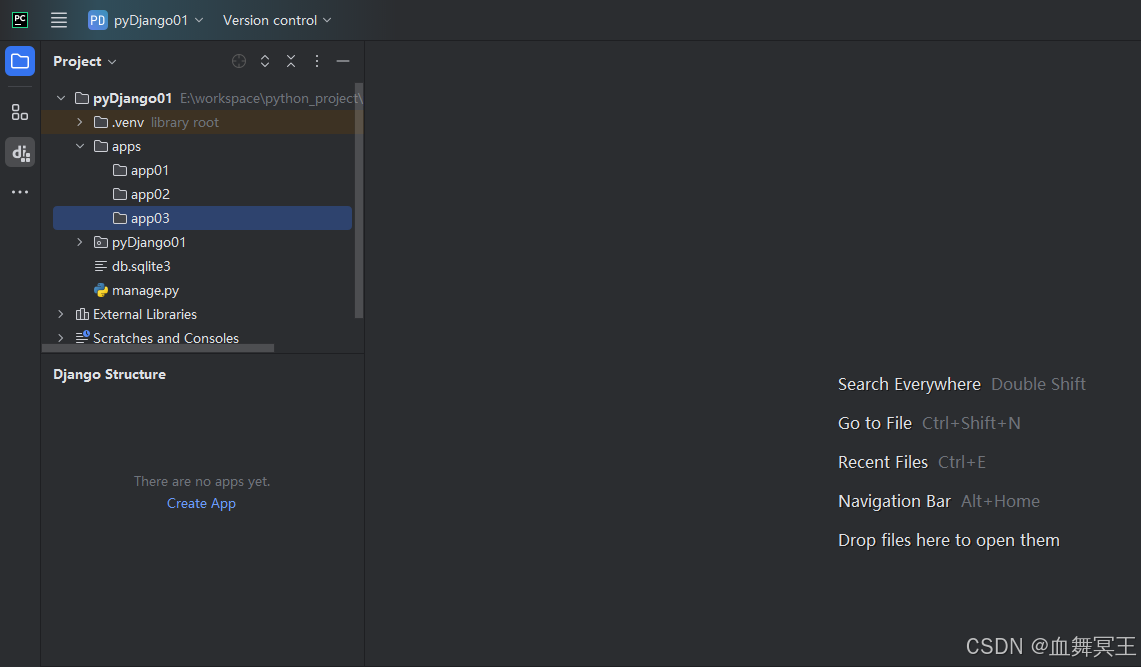Select the app03 folder
The height and width of the screenshot is (667, 1141).
point(202,218)
